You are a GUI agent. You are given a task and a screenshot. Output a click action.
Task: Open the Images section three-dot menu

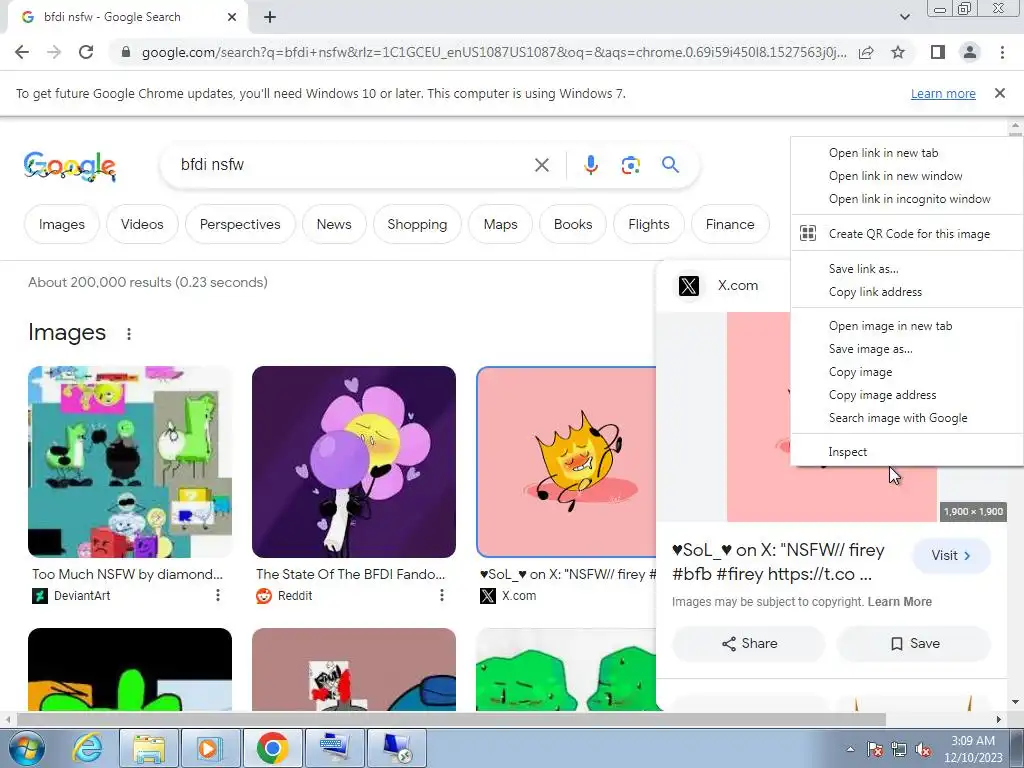coord(129,334)
